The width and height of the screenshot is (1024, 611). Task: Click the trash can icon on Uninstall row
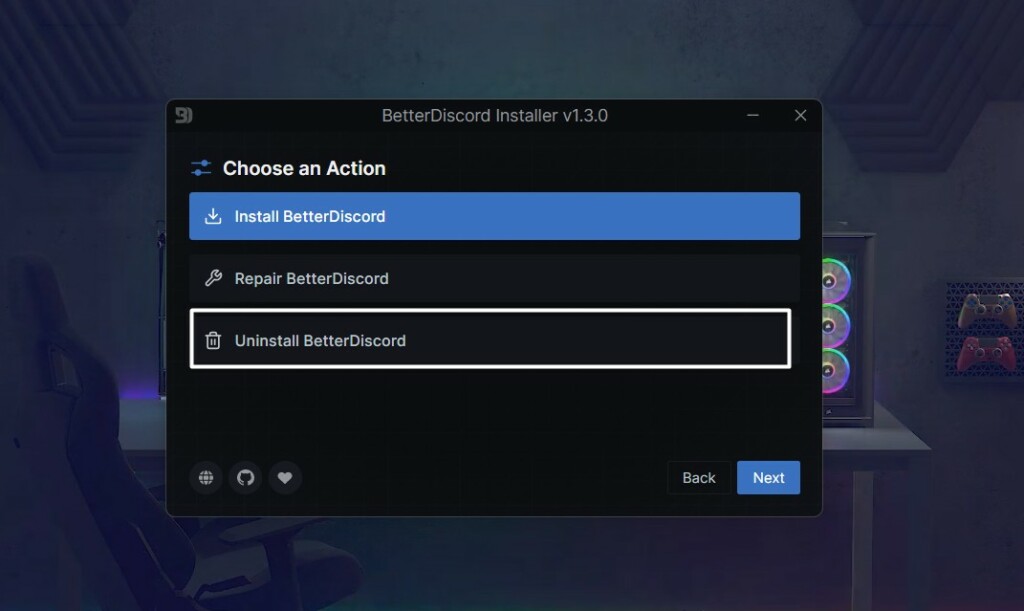pyautogui.click(x=213, y=340)
